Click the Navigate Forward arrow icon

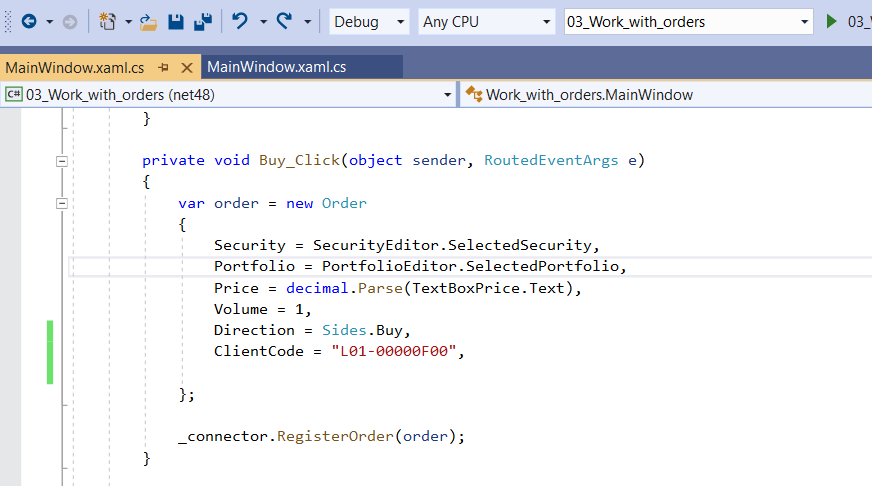pyautogui.click(x=70, y=21)
